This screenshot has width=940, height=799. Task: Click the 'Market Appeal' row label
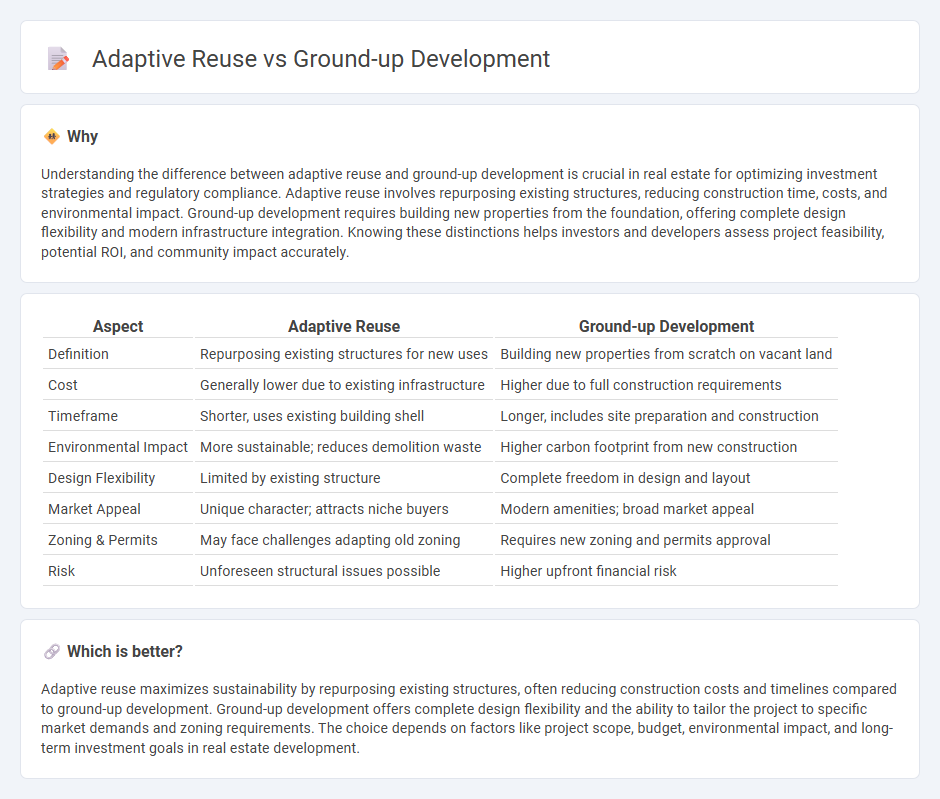(94, 509)
